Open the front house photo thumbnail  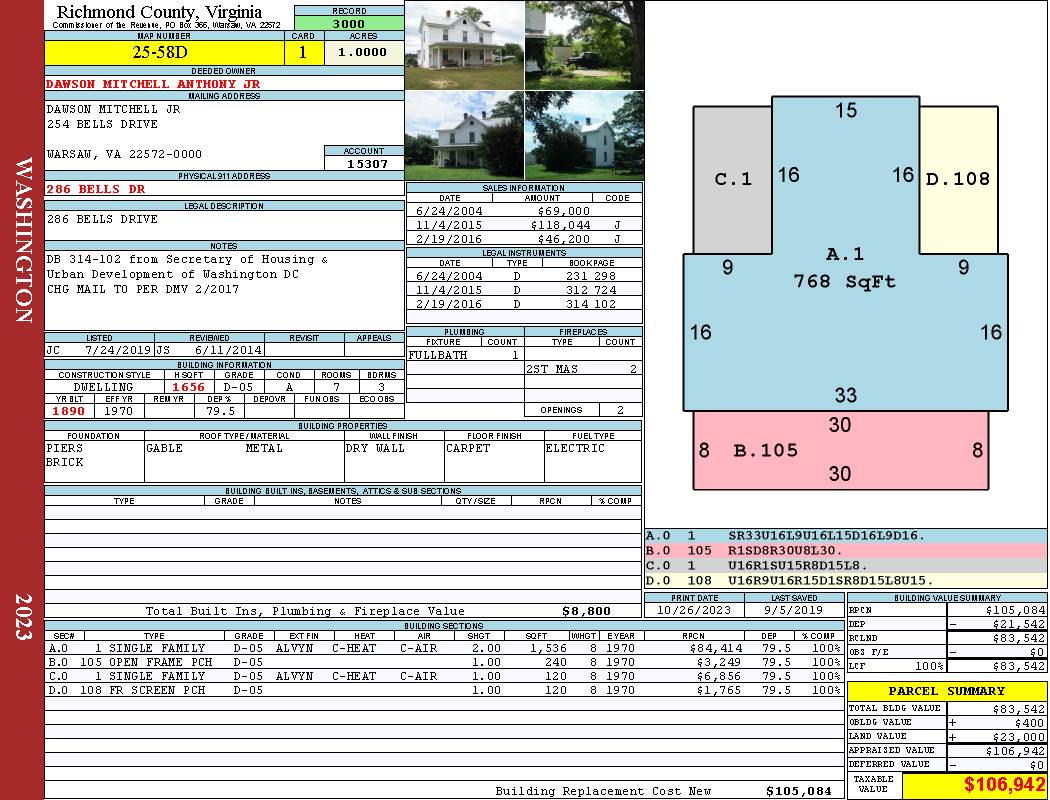click(x=465, y=45)
